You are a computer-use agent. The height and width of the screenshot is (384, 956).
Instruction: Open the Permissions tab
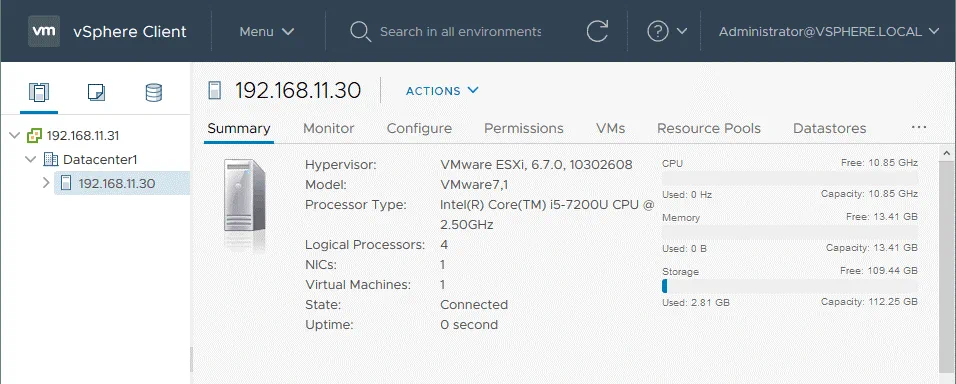524,129
